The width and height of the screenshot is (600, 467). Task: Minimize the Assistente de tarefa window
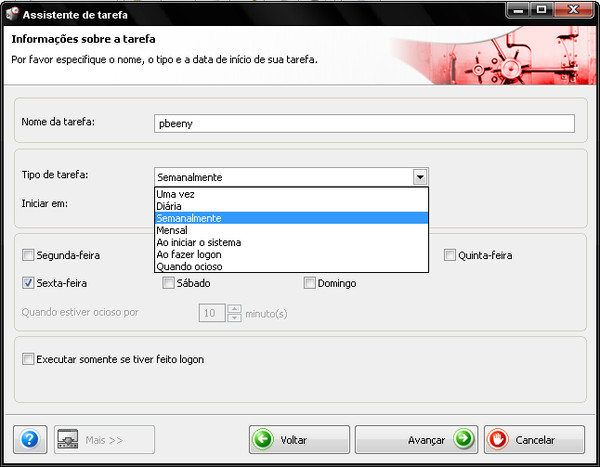518,10
